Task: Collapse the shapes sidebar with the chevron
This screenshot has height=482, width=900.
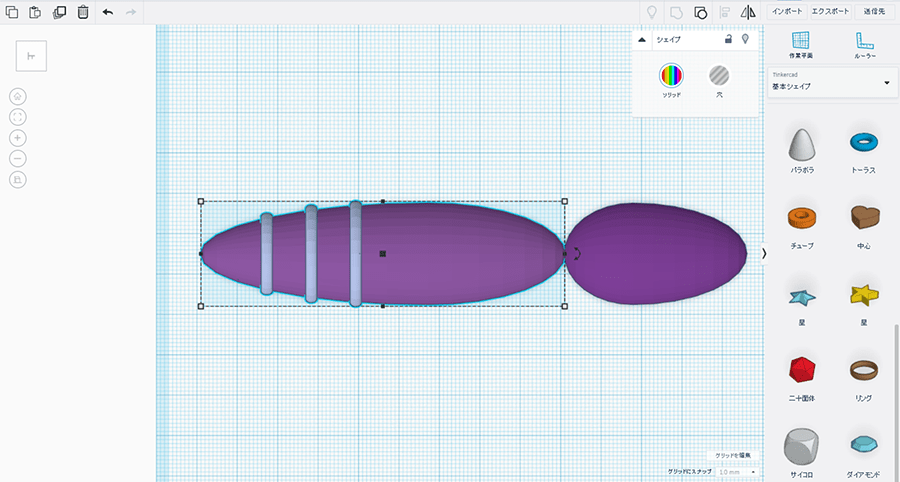Action: tap(764, 253)
